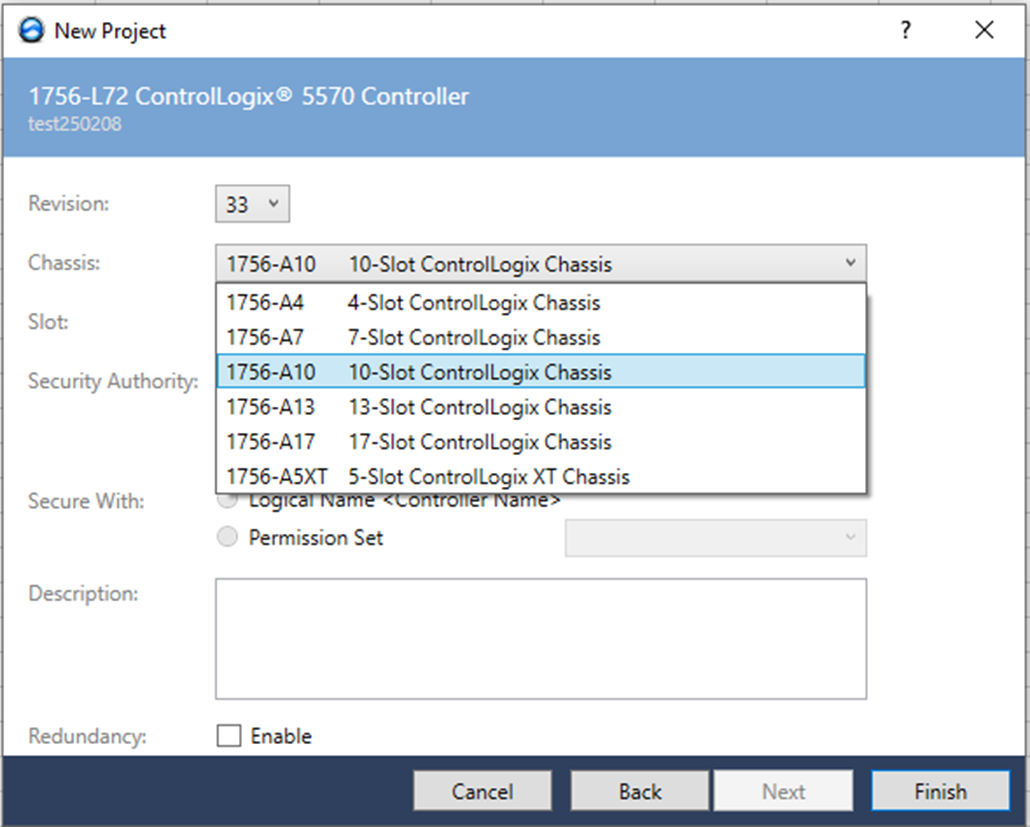Select highlighted 1756-A10 10-Slot chassis option
Screen dimensions: 1030x827
tap(541, 372)
